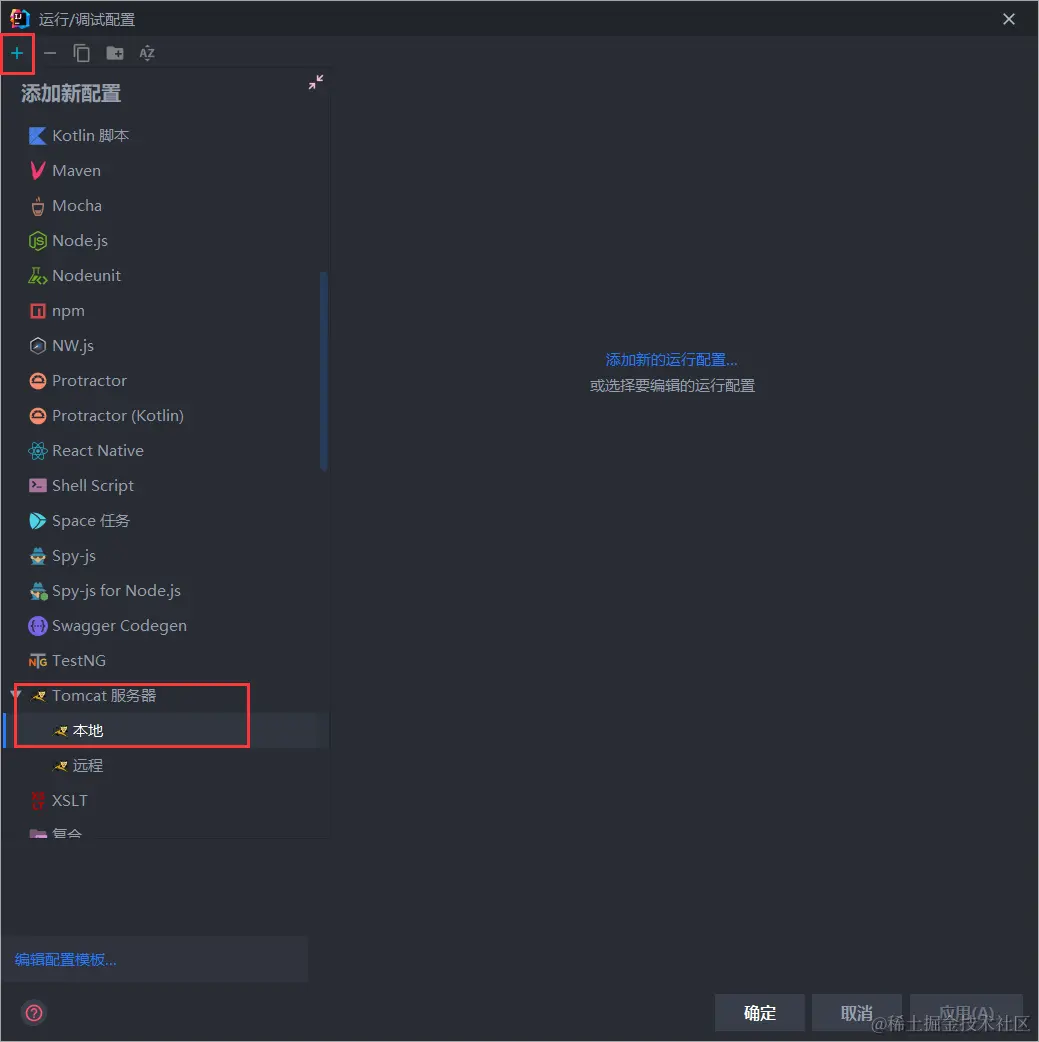This screenshot has width=1039, height=1042.
Task: Click the new folder toolbar icon
Action: 115,53
